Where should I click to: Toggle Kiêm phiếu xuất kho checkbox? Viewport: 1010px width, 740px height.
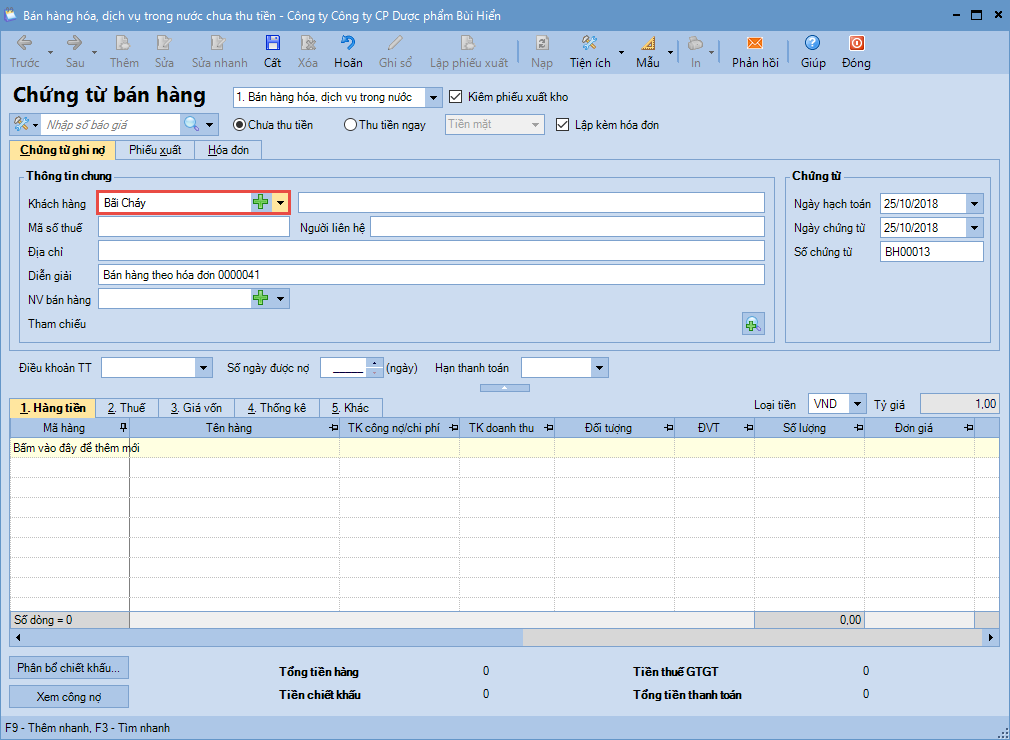[x=457, y=97]
